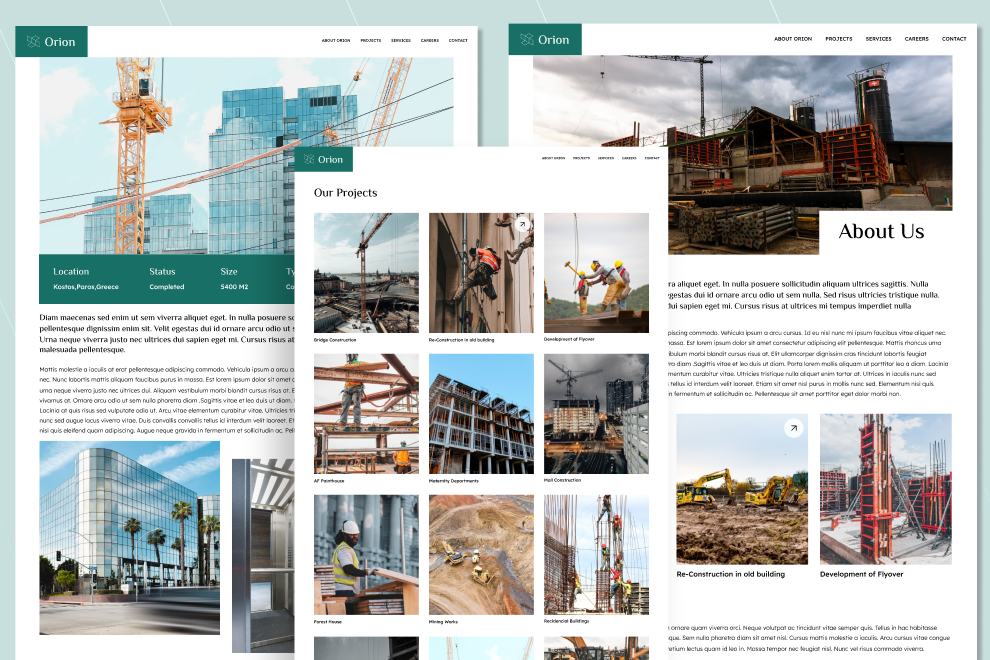Screen dimensions: 990x660
Task: Open Contact in the left page navigation
Action: click(458, 40)
